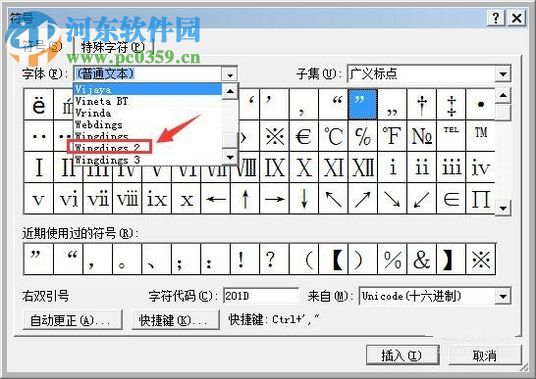This screenshot has height=379, width=536.
Task: Pick Roman numeral Ⅺ
Action: coord(333,167)
